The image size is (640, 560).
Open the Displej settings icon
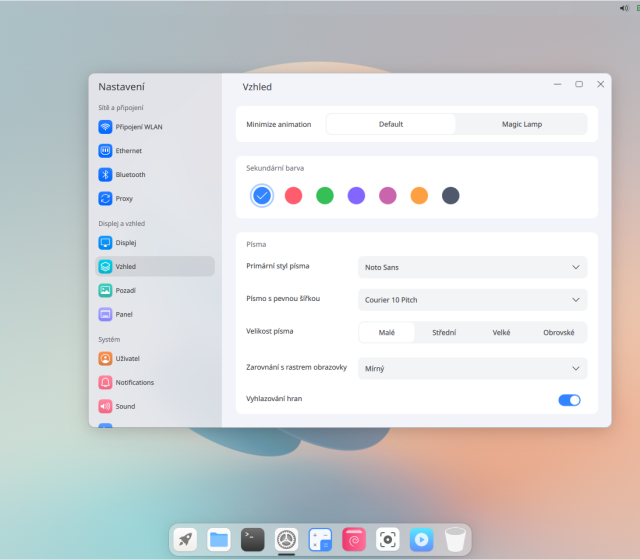[x=105, y=243]
